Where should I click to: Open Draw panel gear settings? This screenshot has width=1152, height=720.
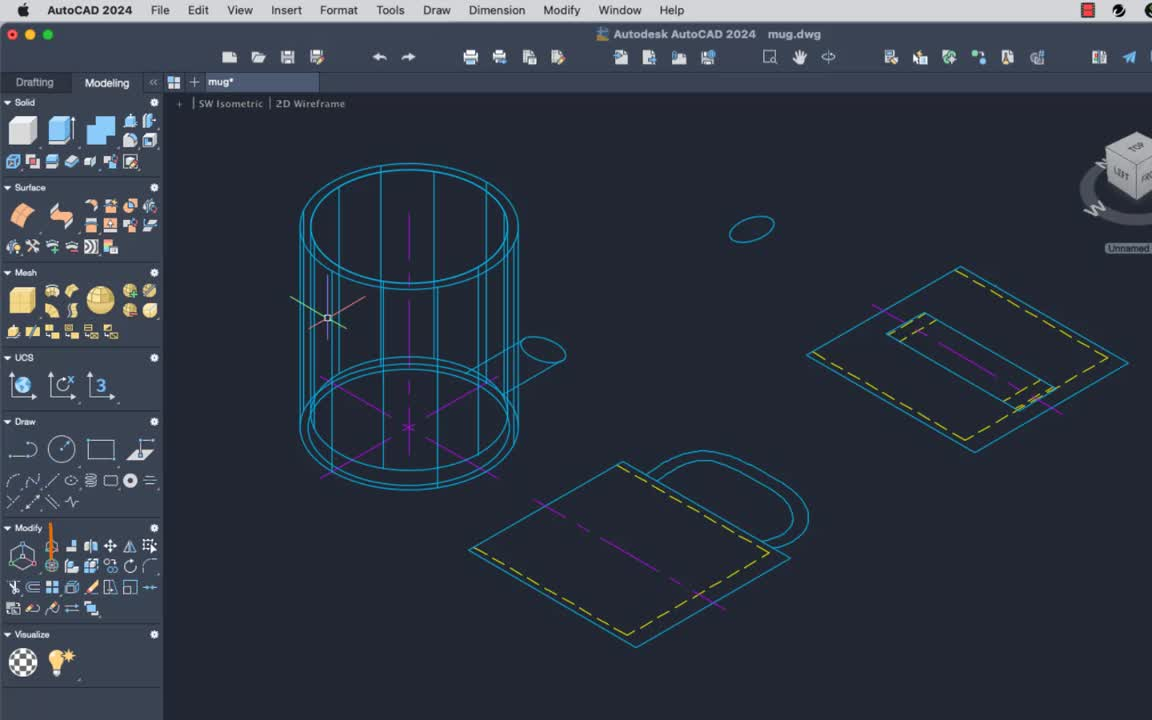[154, 422]
